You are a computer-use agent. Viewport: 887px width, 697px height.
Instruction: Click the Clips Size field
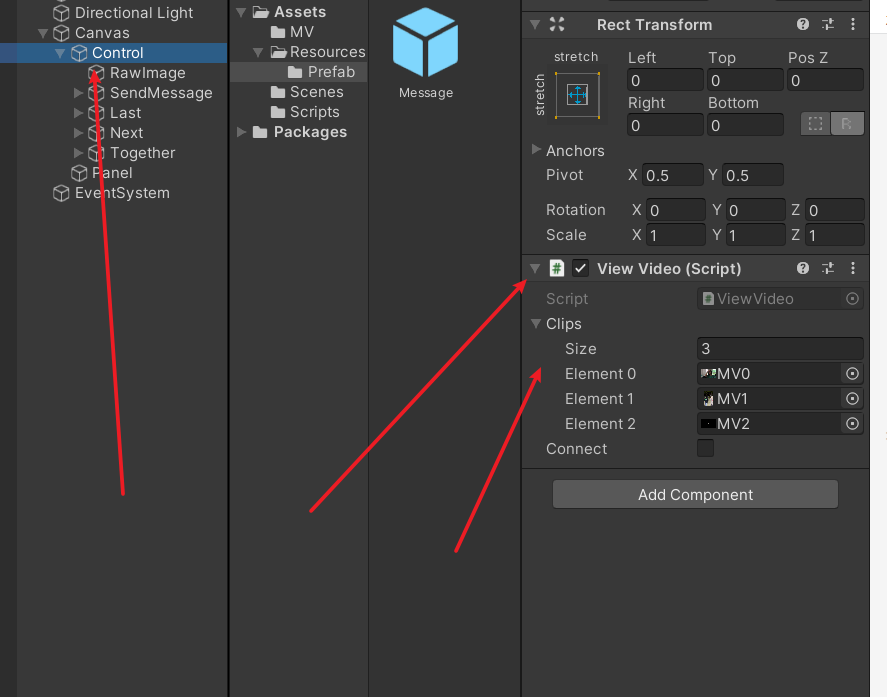[780, 348]
